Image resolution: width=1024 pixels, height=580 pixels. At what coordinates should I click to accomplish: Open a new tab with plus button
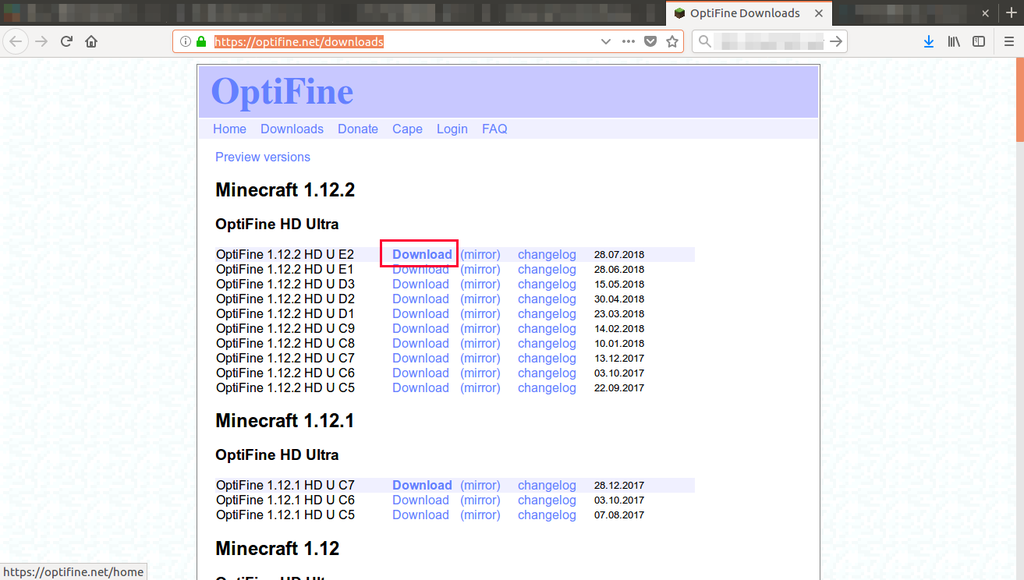click(1011, 13)
